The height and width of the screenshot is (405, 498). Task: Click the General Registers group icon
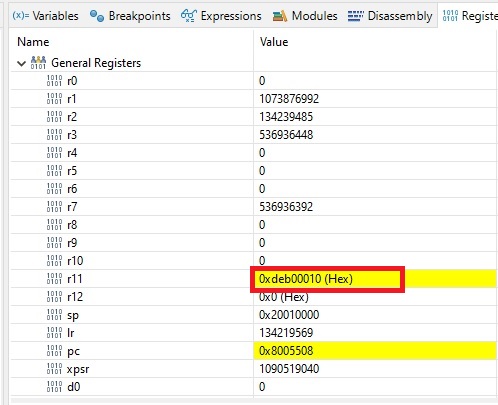(x=38, y=63)
